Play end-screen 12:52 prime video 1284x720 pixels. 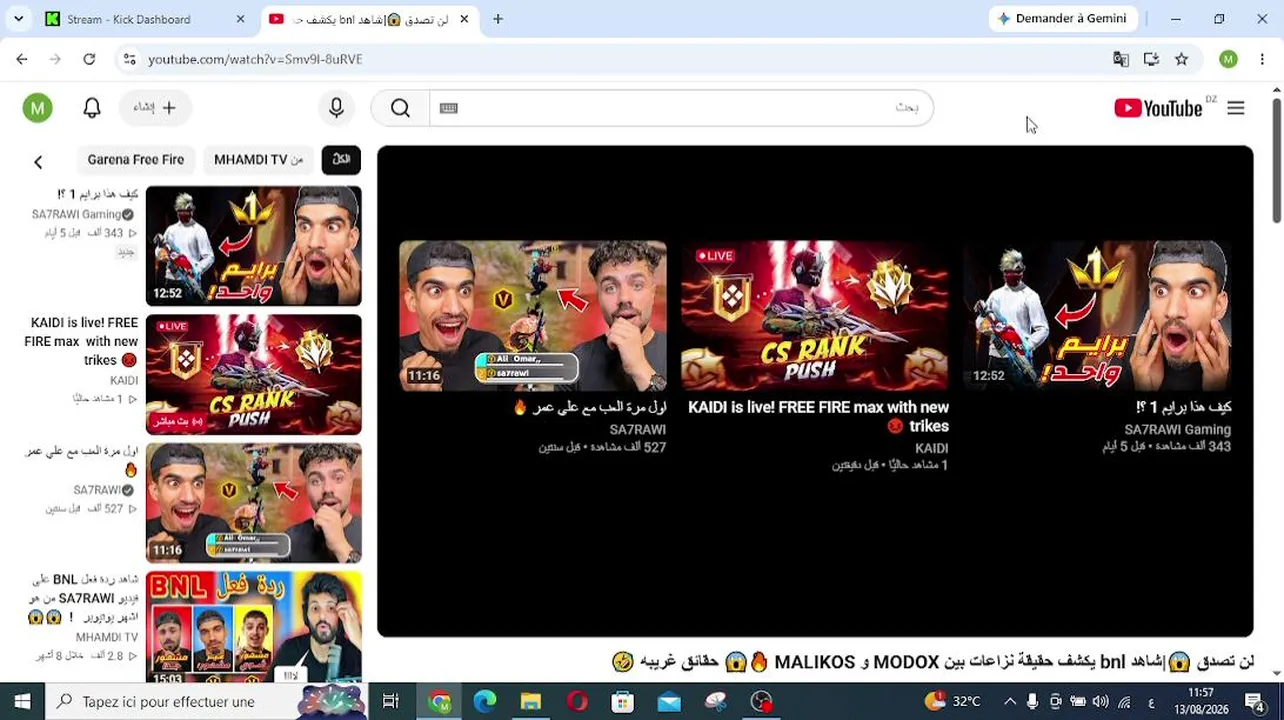(1097, 316)
